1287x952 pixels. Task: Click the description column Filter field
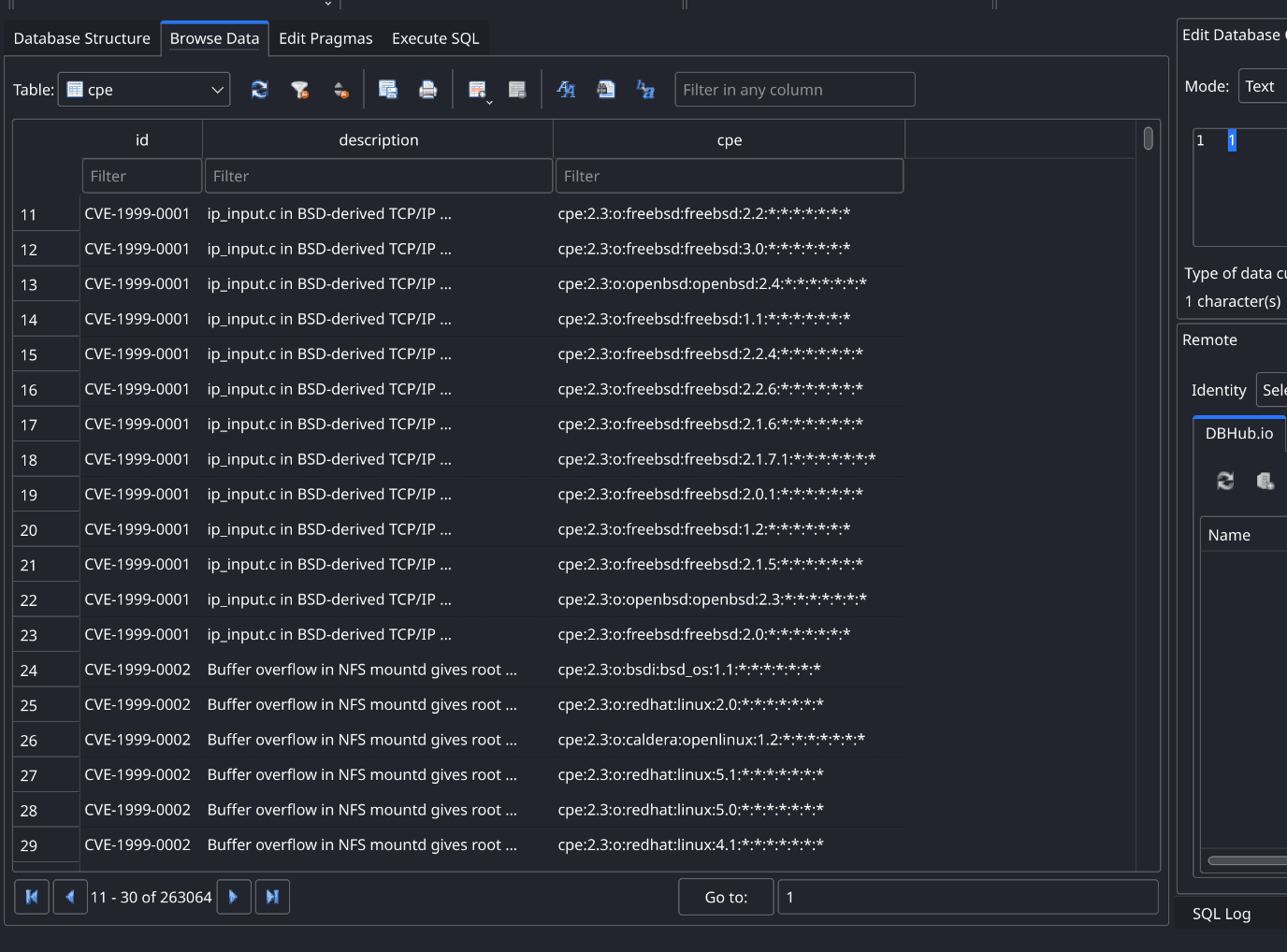click(379, 176)
